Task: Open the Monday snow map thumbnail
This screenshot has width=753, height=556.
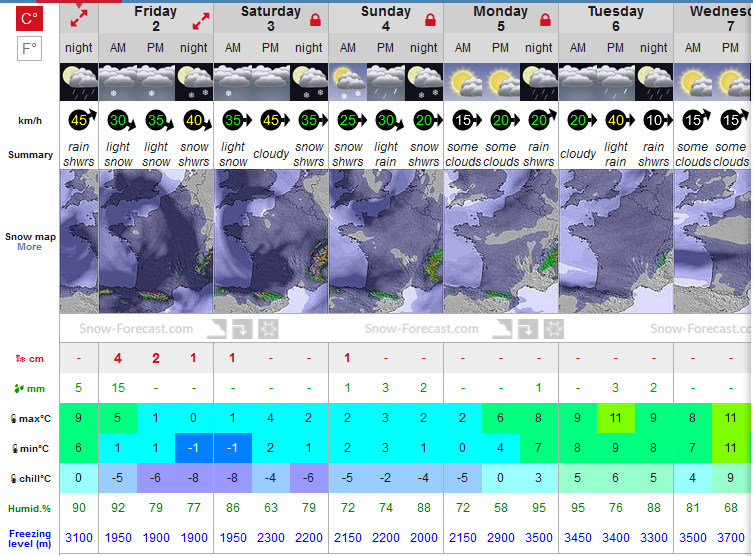Action: click(x=501, y=242)
